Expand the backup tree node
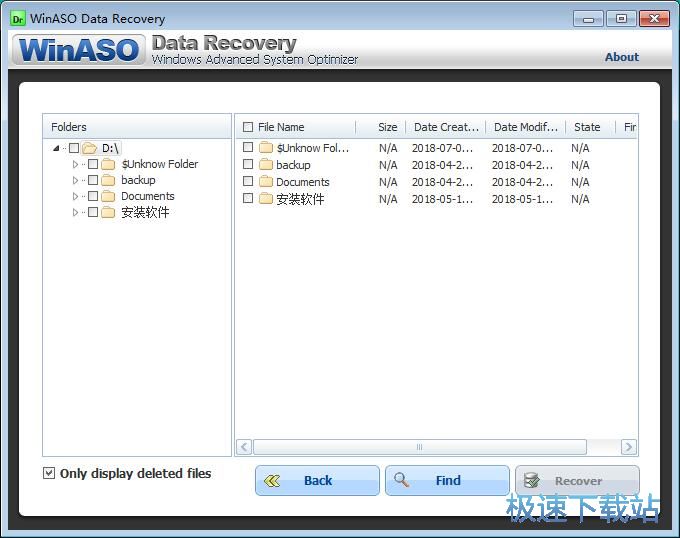This screenshot has height=538, width=680. point(75,180)
